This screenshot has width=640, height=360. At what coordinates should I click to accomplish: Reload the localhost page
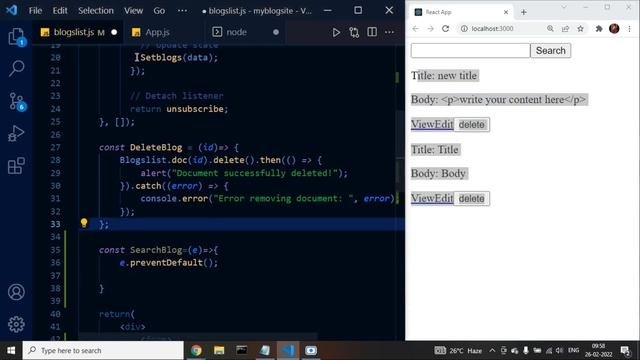446,29
